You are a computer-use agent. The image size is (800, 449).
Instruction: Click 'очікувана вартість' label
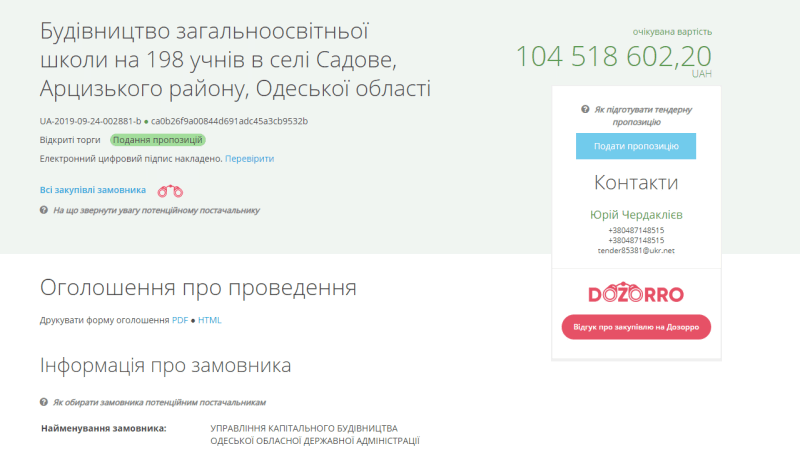click(x=672, y=32)
